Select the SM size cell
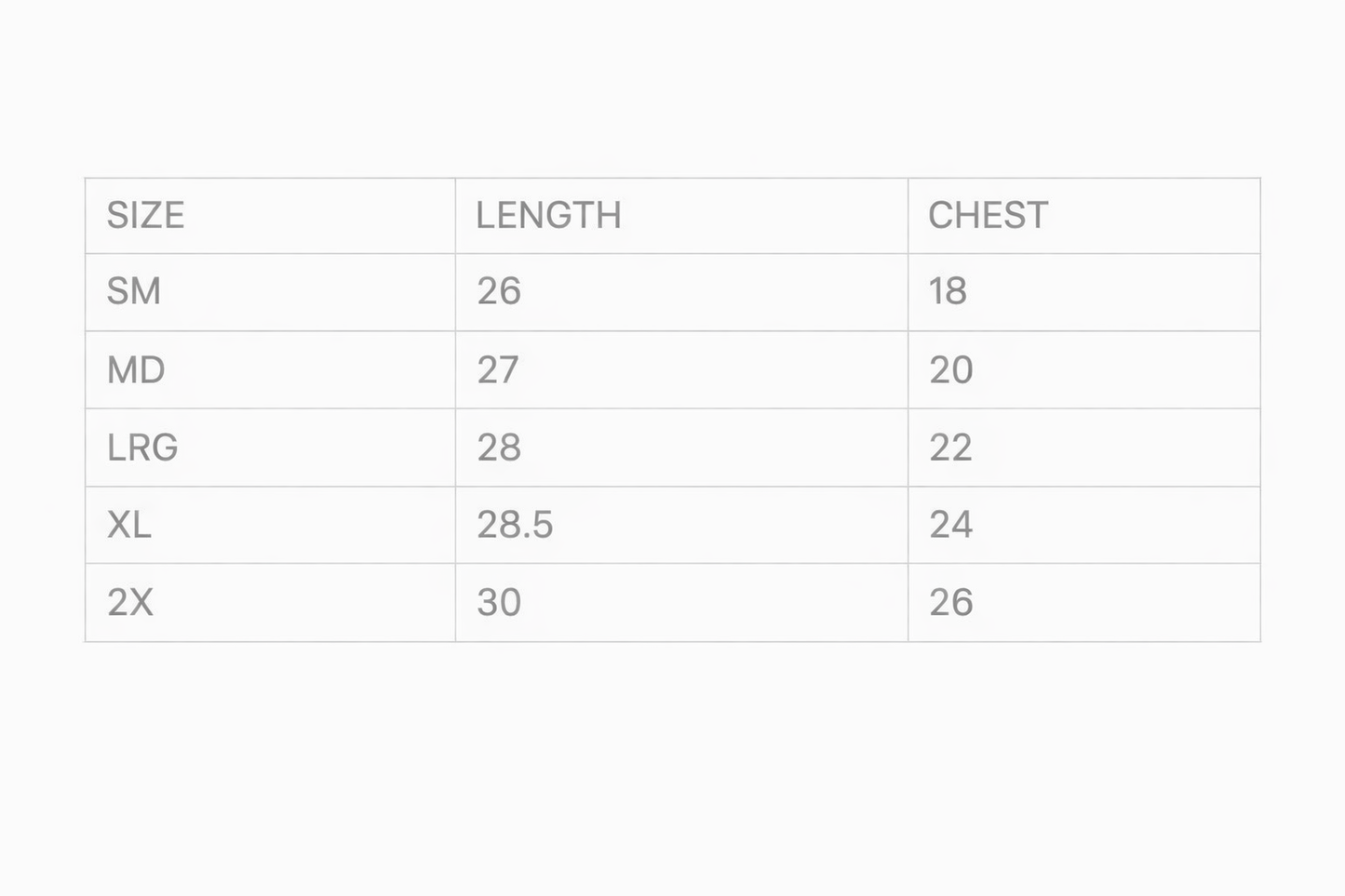Viewport: 1345px width, 896px height. [134, 292]
